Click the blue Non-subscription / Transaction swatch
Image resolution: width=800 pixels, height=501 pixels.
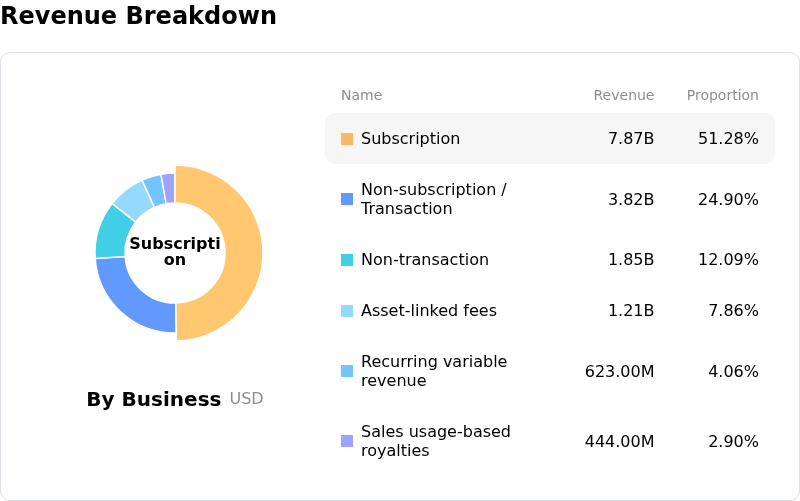pos(347,199)
